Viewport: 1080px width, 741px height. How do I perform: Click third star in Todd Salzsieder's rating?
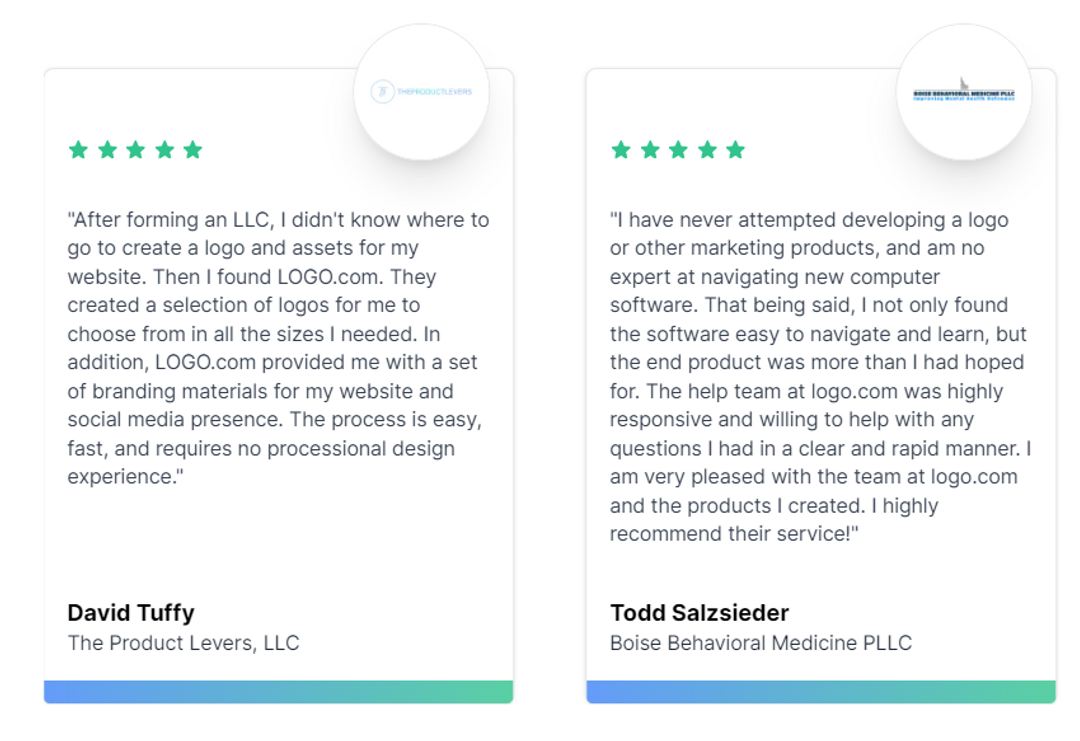click(678, 149)
